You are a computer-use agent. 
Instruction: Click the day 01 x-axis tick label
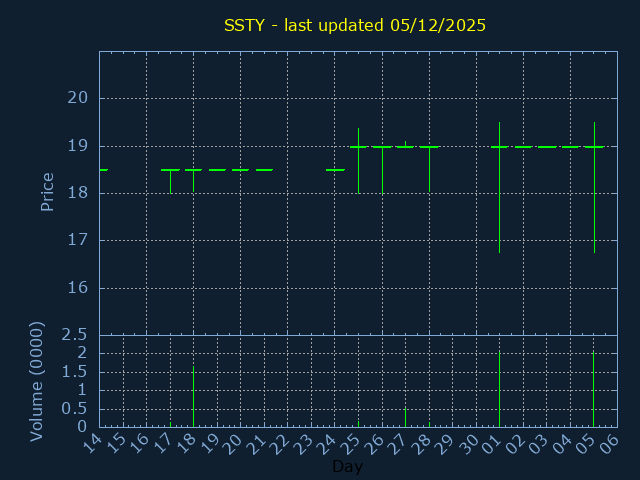[x=492, y=442]
